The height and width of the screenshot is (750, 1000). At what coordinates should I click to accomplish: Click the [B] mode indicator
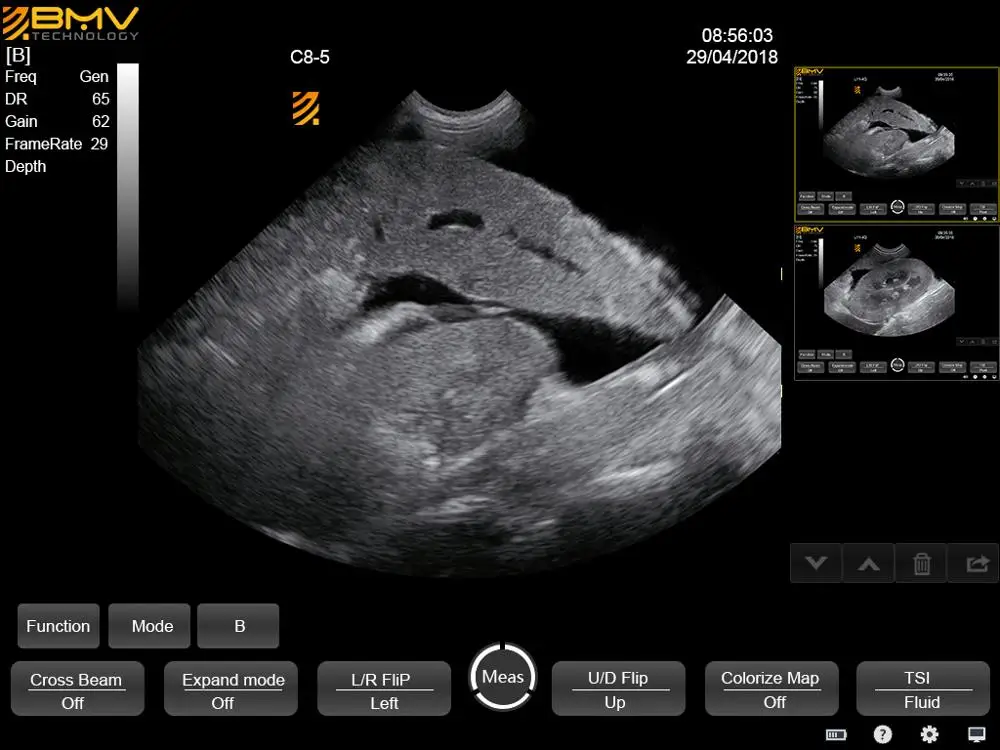(18, 55)
